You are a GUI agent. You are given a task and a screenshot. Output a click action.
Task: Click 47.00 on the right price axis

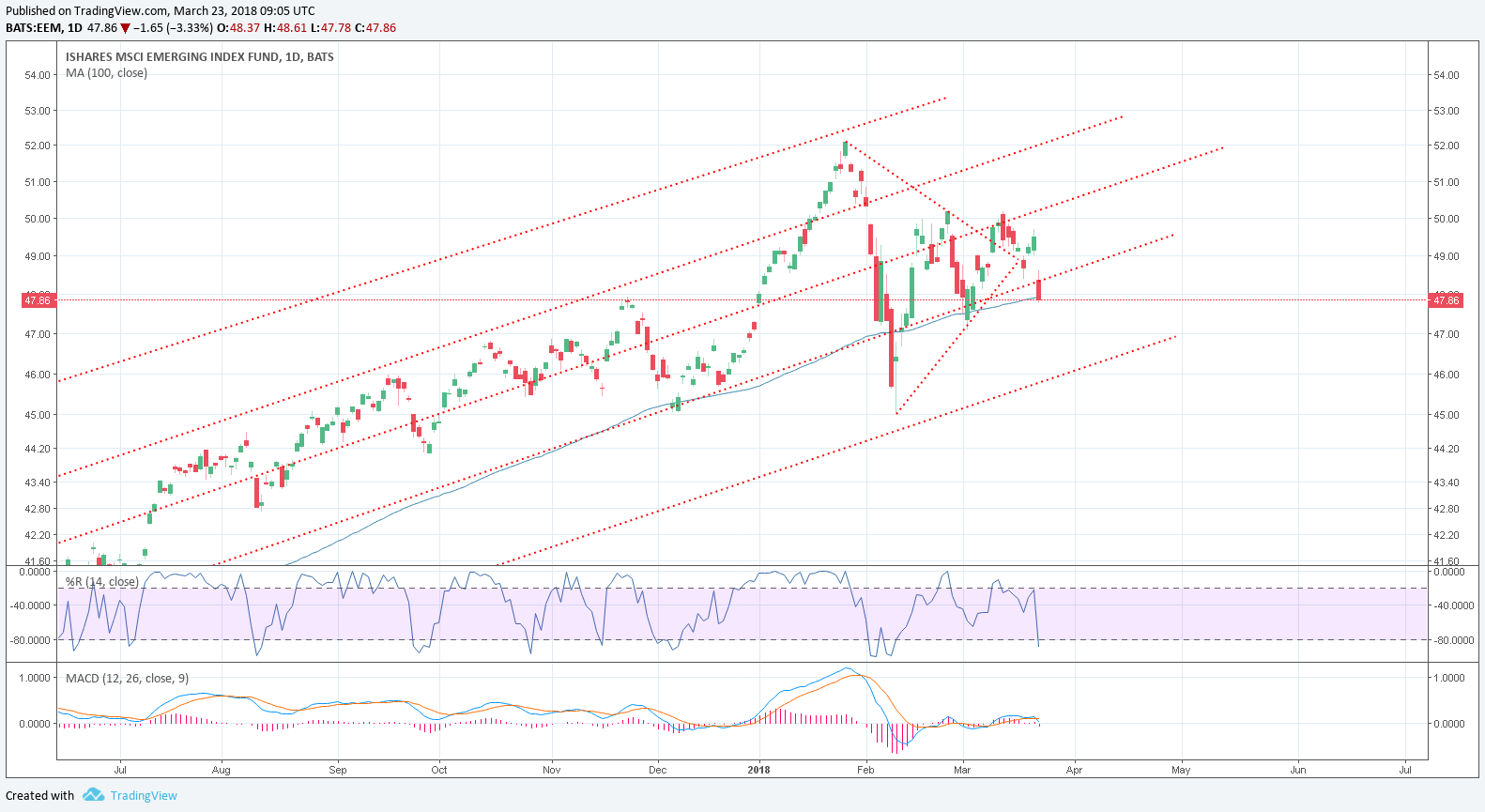tap(1447, 334)
